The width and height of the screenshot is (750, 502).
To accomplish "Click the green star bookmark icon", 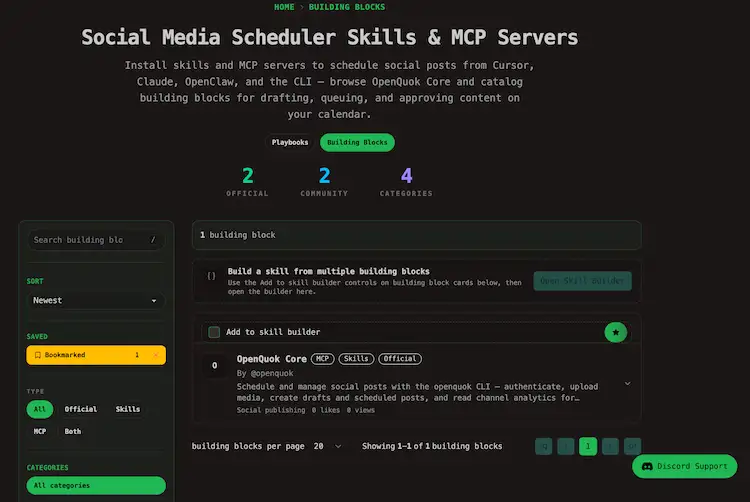I will point(616,332).
